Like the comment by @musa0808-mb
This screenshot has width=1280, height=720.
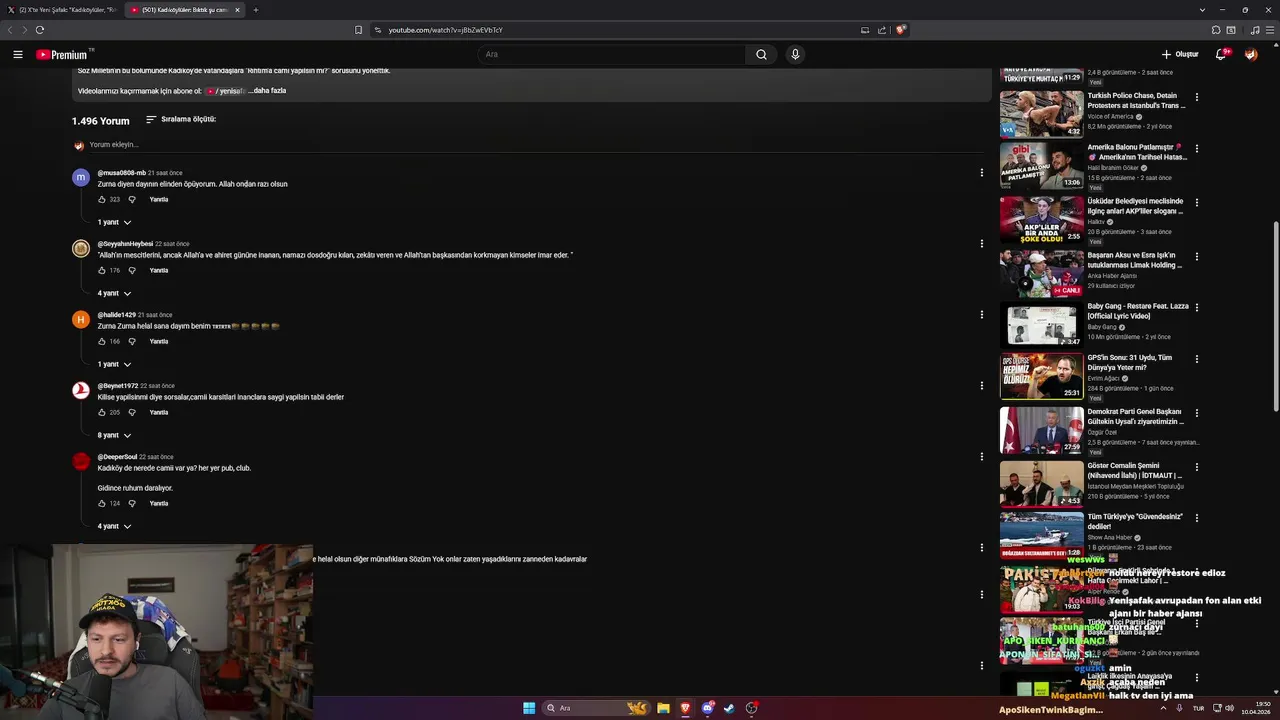pos(102,199)
